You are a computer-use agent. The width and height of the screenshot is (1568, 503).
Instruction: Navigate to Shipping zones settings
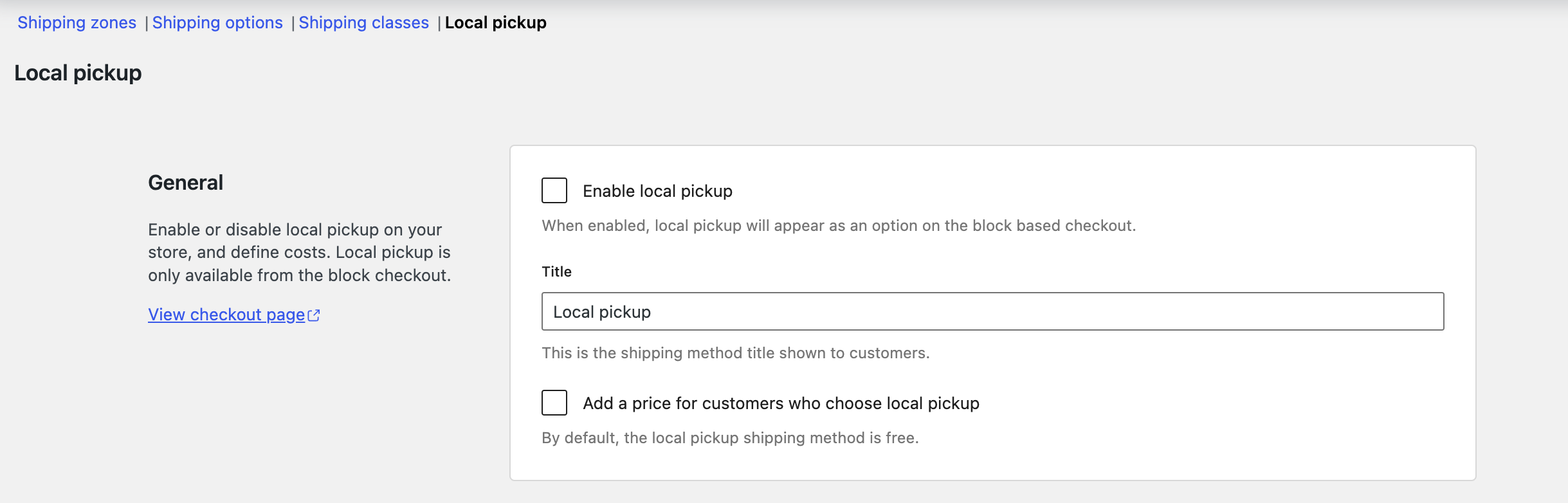pos(77,22)
